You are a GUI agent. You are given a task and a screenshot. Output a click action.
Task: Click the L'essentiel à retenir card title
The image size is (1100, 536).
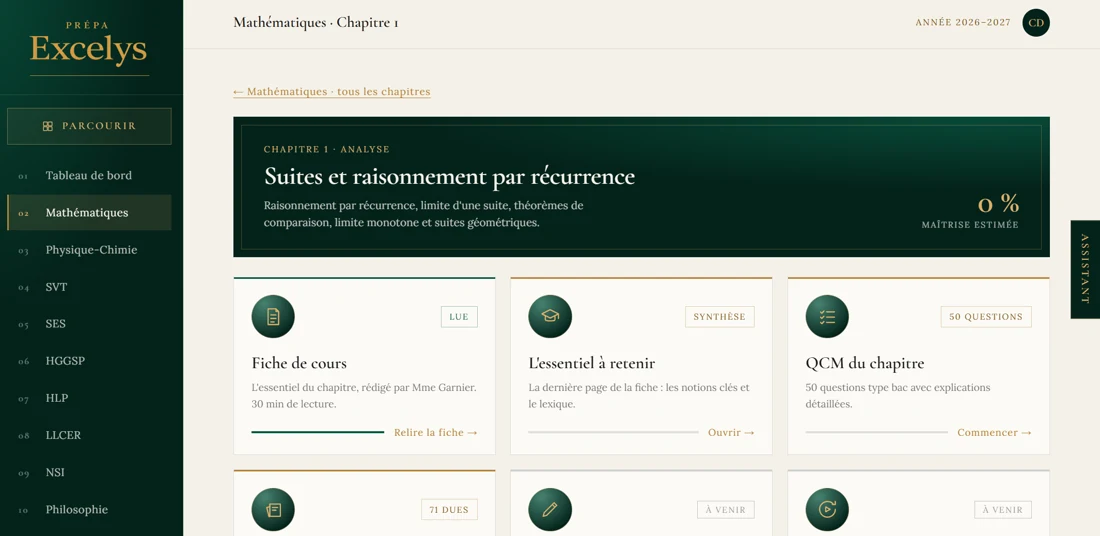point(591,363)
